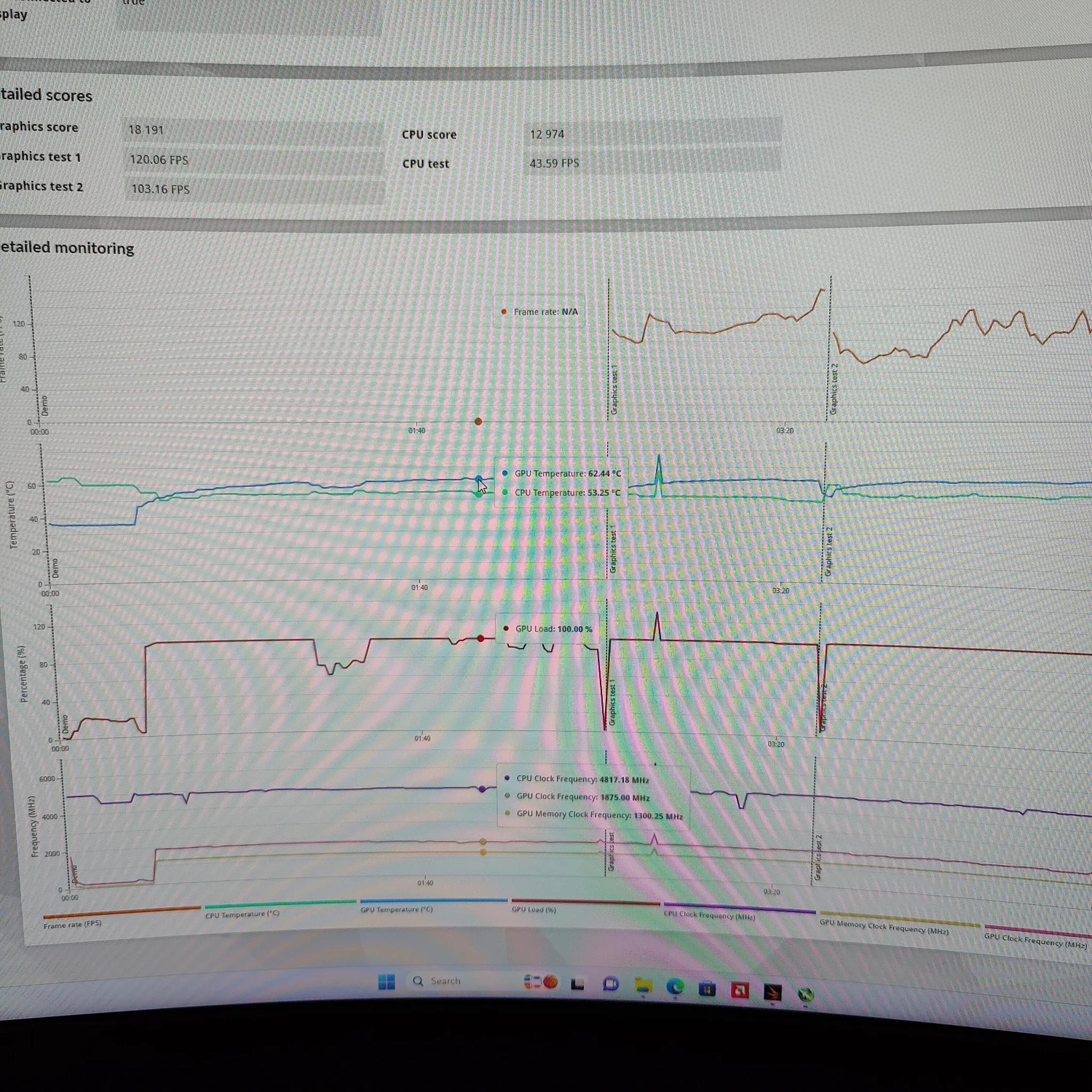Click the CPU Temperature: 53.25 °C tooltip text

(567, 493)
